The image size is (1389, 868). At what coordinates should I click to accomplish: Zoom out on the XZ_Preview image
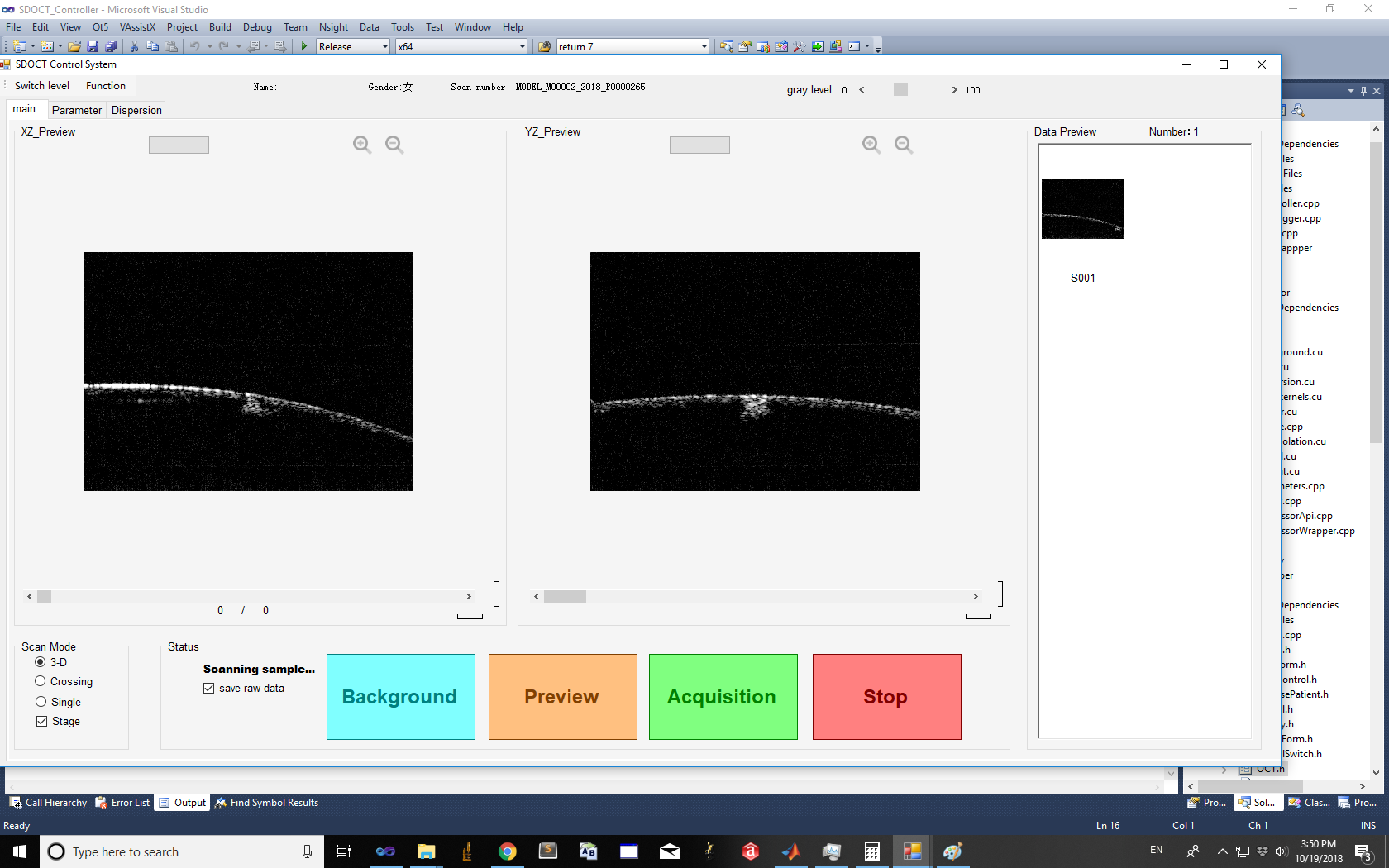point(394,145)
